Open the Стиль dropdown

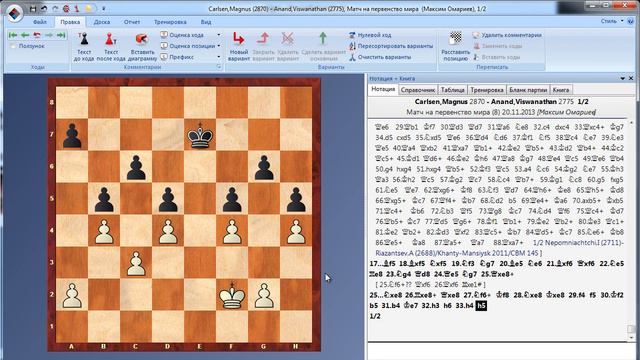click(611, 21)
